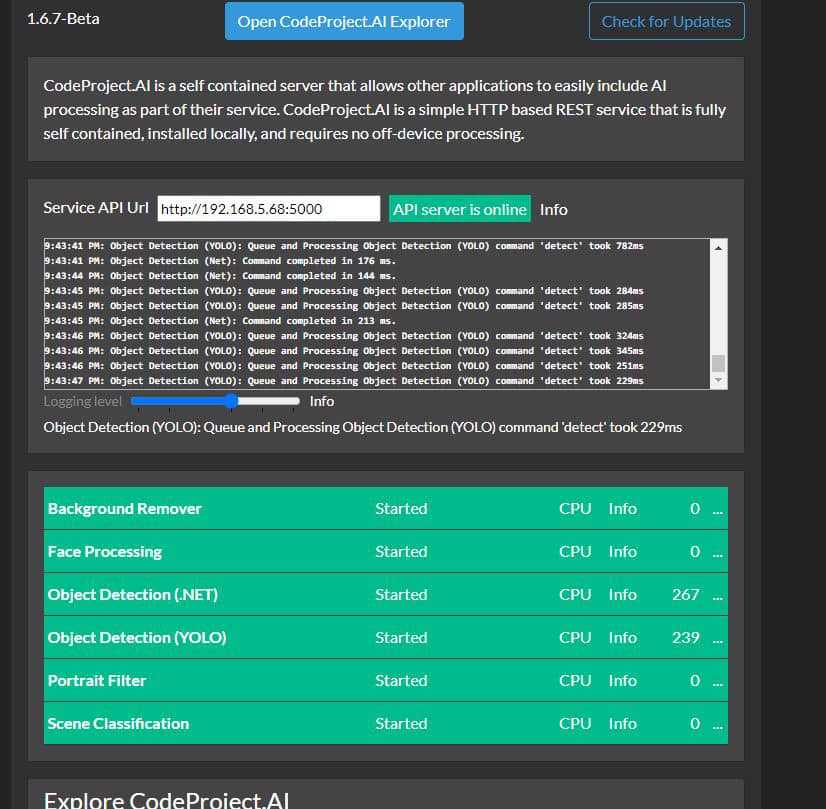Screen dimensions: 826x809
Task: Click CPU label in Portrait Filter row
Action: click(575, 681)
